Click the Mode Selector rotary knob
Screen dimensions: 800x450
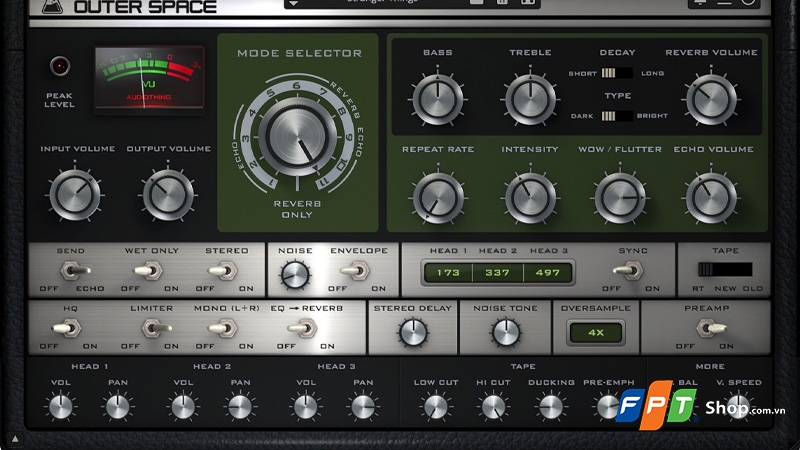pyautogui.click(x=298, y=137)
